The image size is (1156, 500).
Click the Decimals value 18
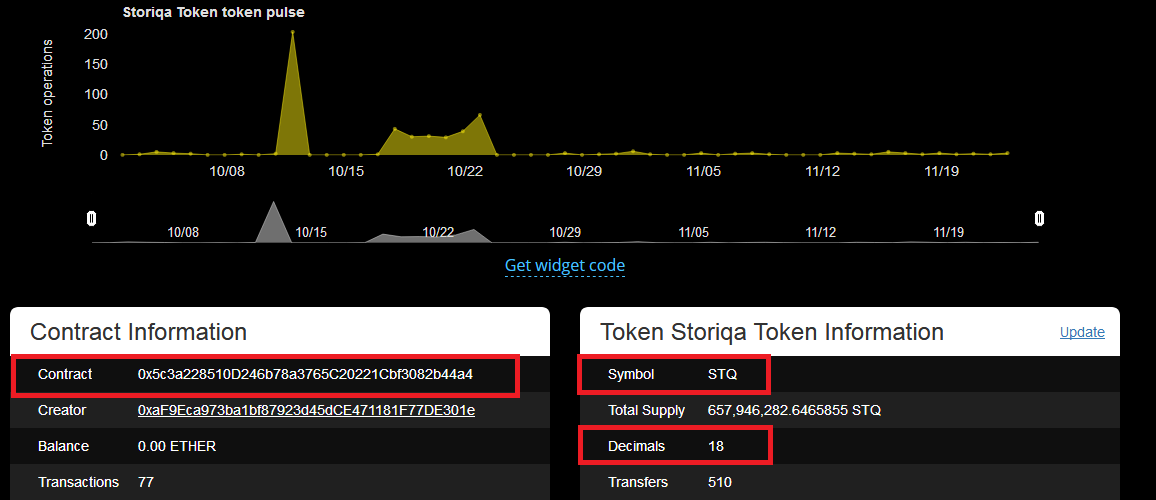[x=715, y=446]
